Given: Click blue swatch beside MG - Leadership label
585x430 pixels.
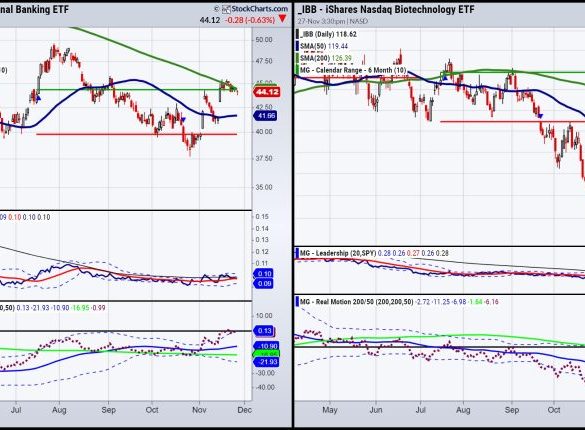Looking at the screenshot, I should (x=298, y=253).
